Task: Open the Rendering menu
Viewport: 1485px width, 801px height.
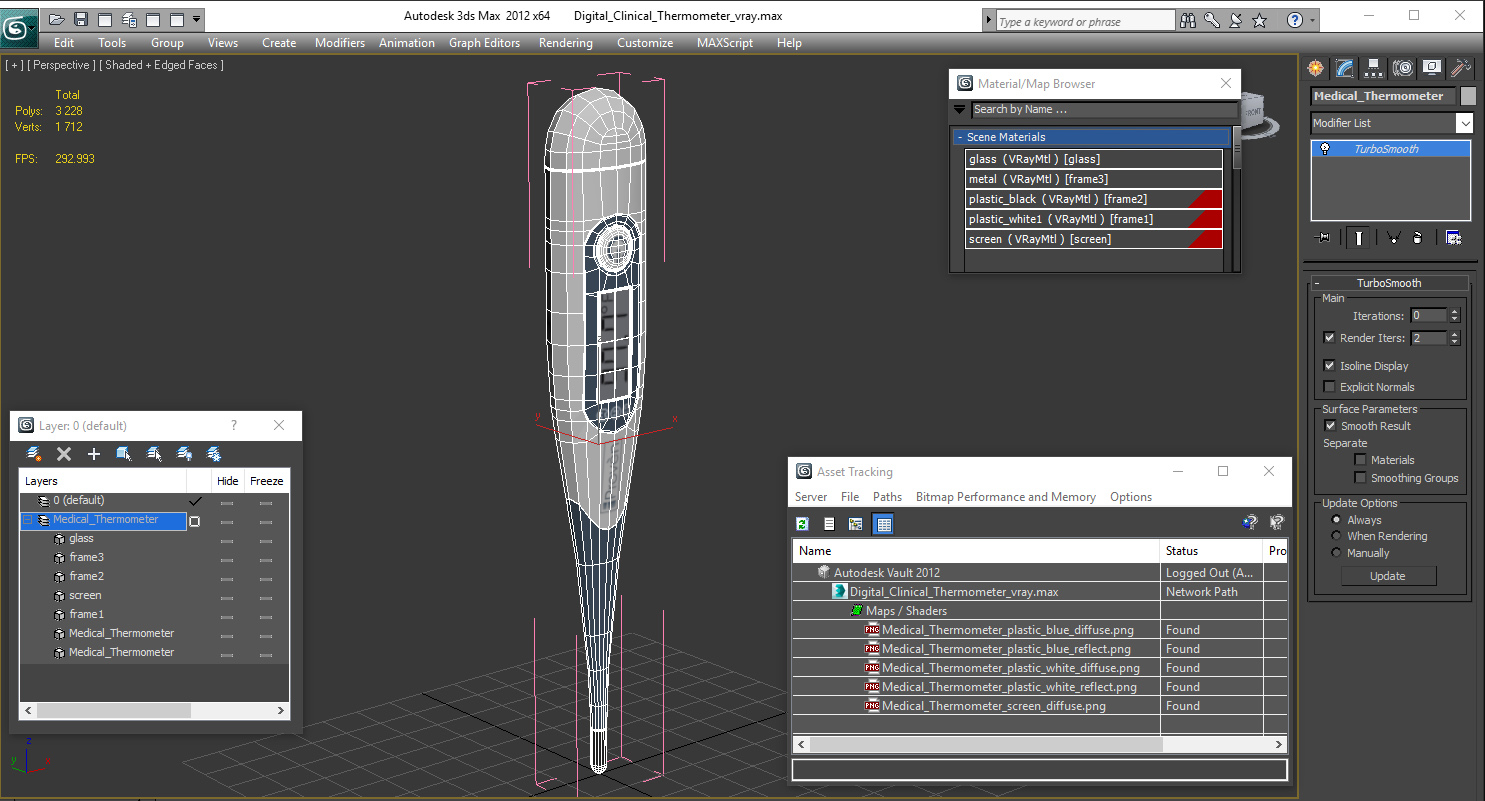Action: point(565,43)
